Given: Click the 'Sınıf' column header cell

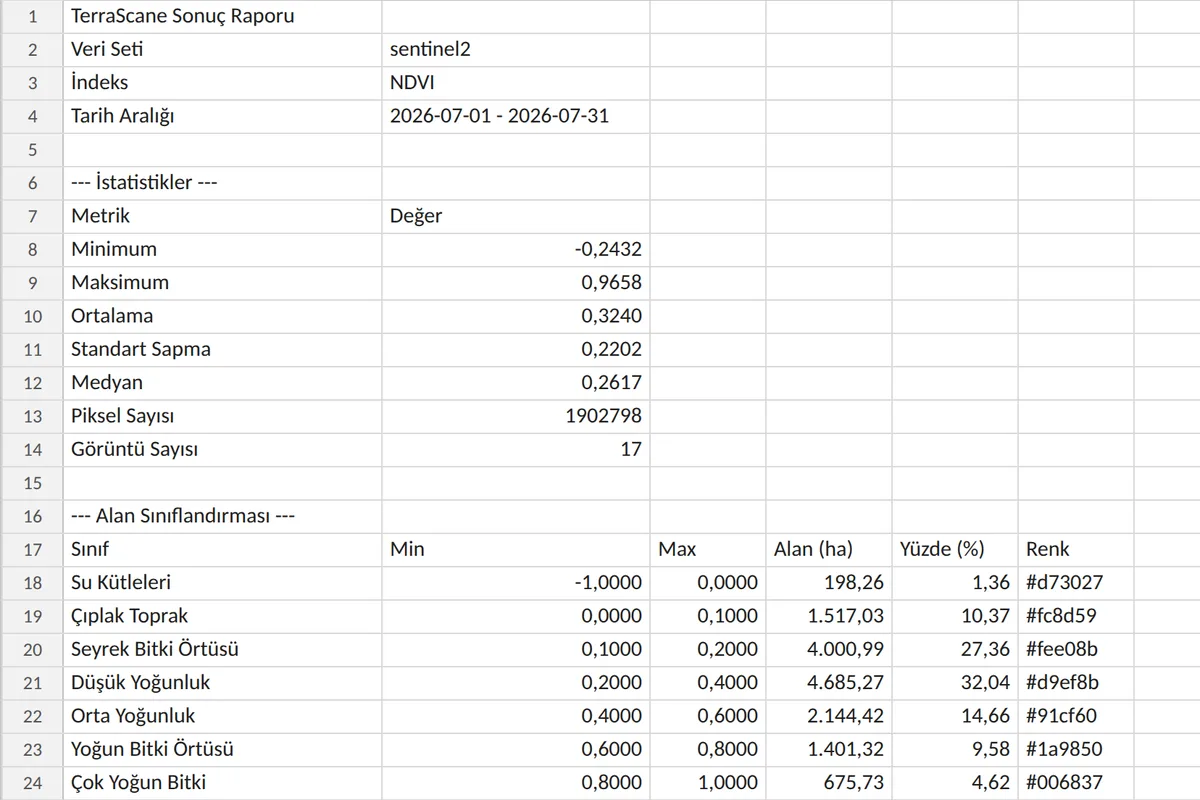Looking at the screenshot, I should [x=223, y=549].
